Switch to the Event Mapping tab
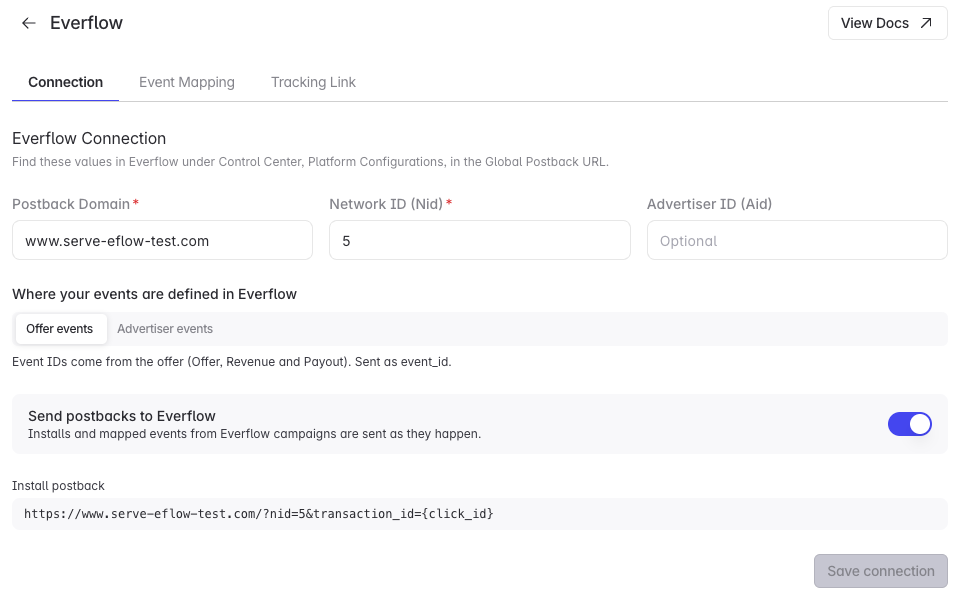Image resolution: width=960 pixels, height=606 pixels. tap(187, 82)
